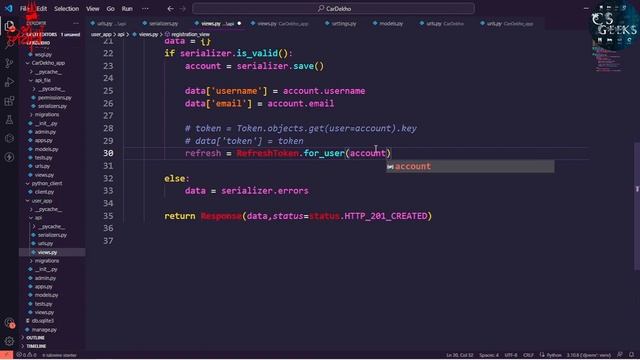640x360 pixels.
Task: Open the Edit menu
Action: coord(42,8)
